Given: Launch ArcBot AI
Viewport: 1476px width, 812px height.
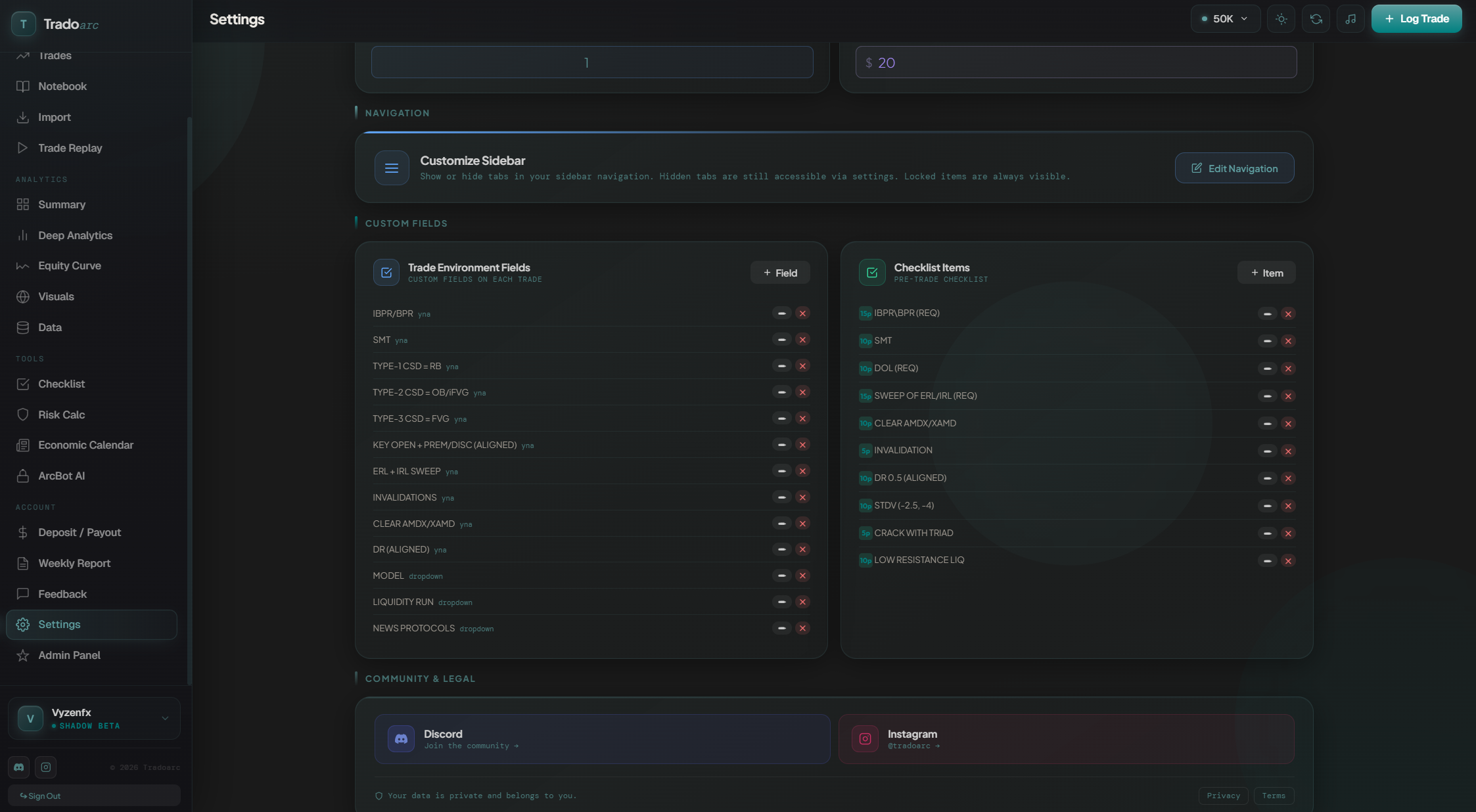Looking at the screenshot, I should pyautogui.click(x=91, y=476).
